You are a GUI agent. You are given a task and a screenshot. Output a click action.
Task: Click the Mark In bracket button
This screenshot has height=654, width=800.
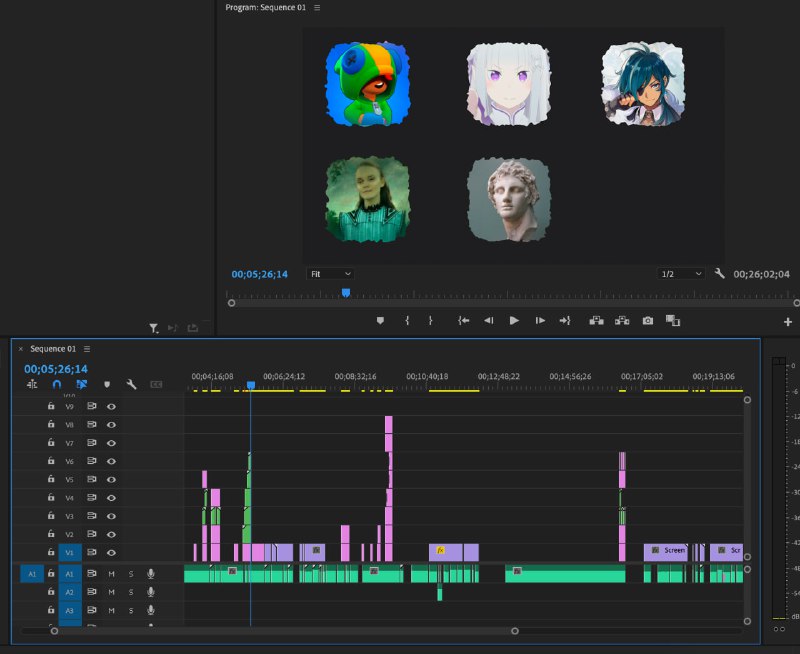click(x=407, y=320)
